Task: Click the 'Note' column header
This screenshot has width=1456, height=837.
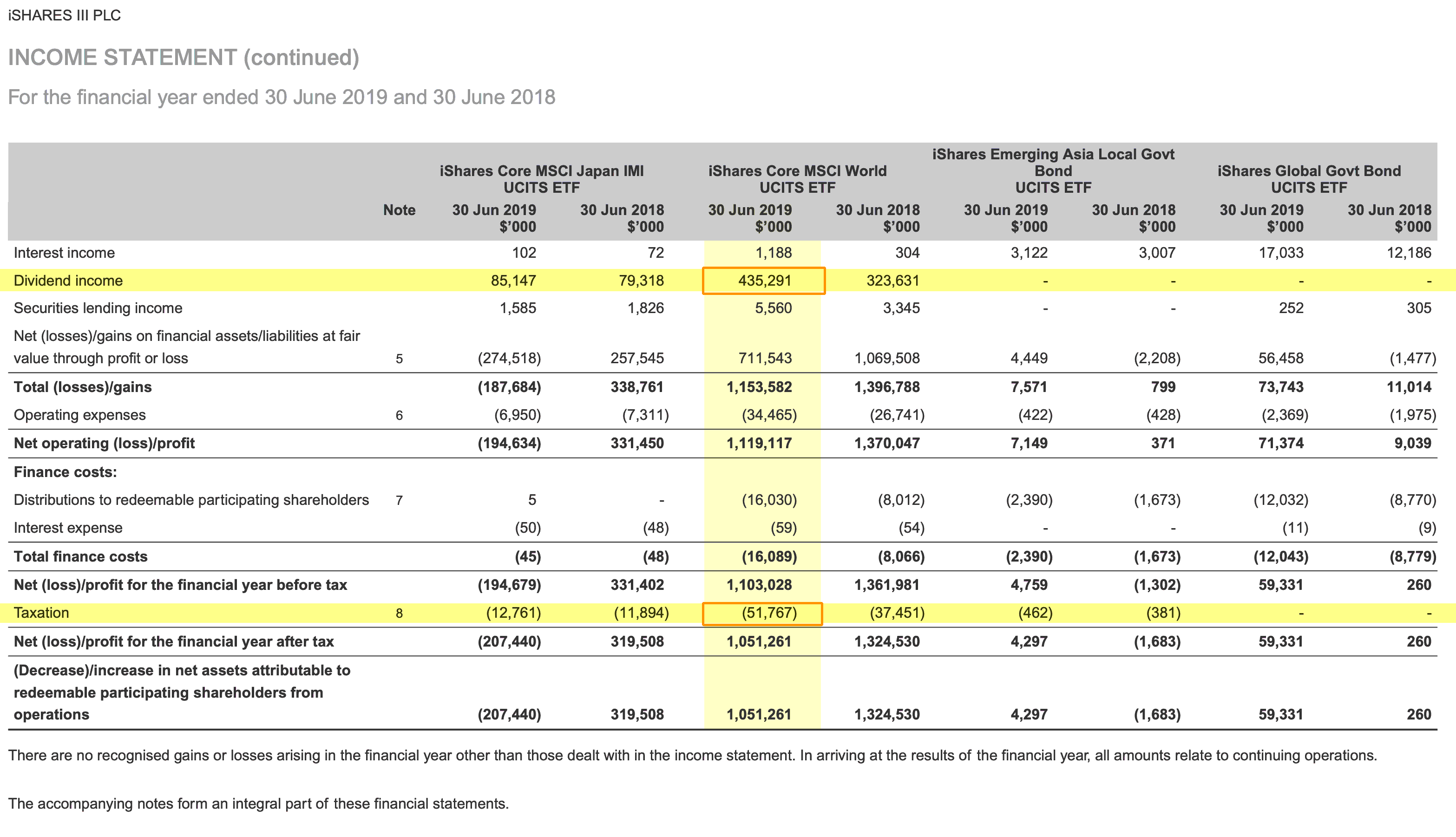Action: coord(399,210)
